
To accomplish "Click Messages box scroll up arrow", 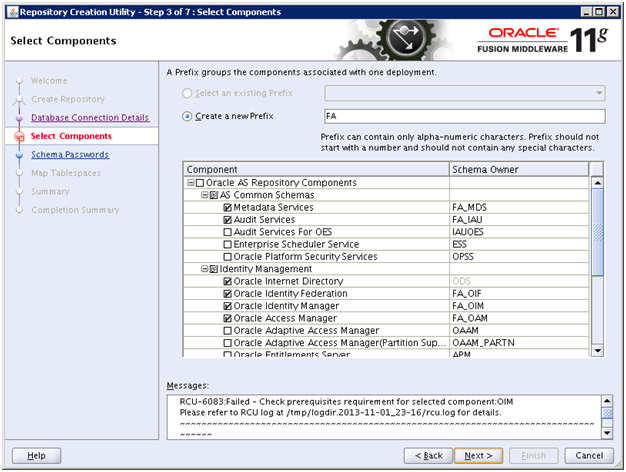I will pos(607,401).
